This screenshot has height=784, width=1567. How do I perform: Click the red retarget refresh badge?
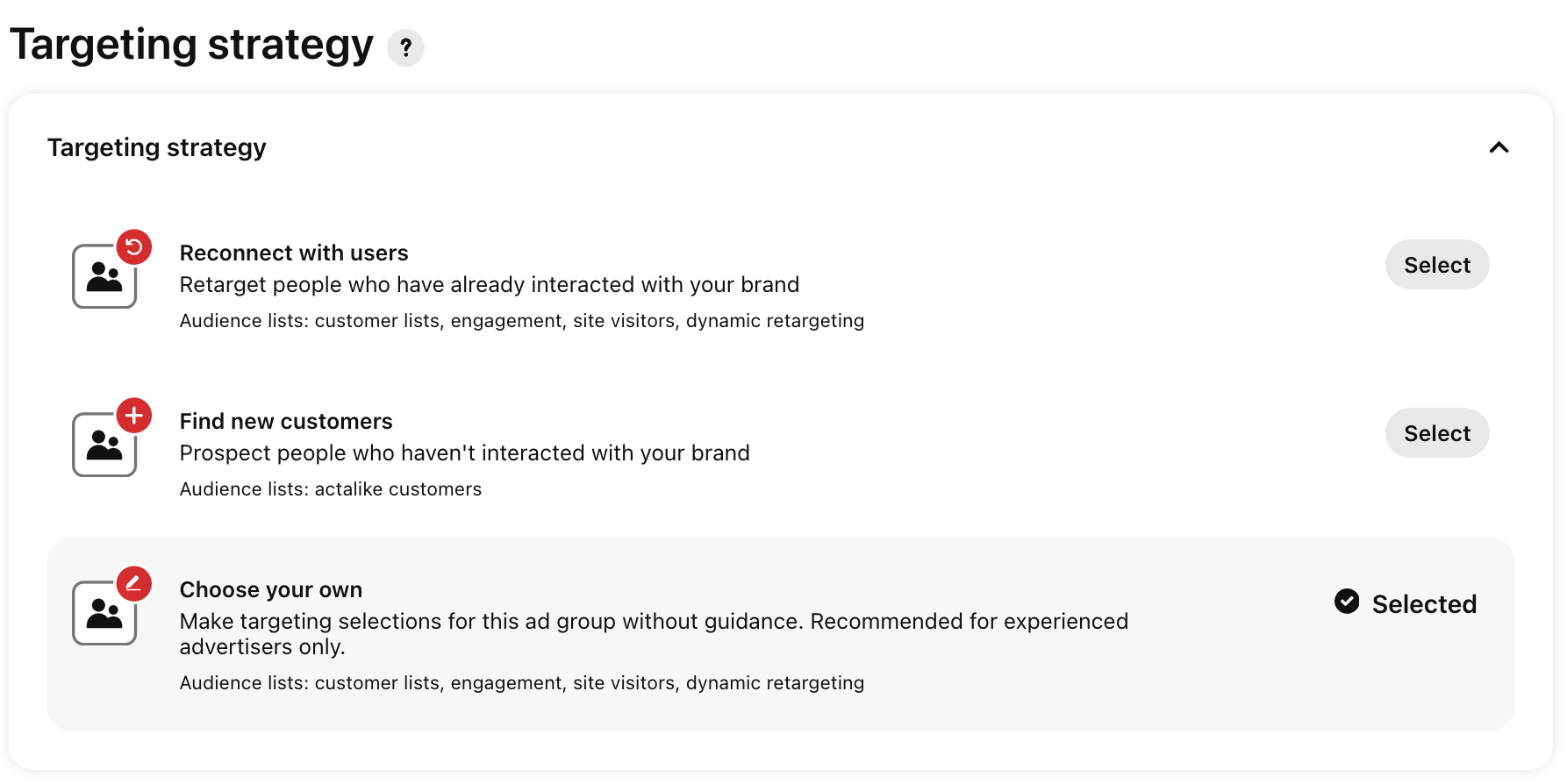click(x=134, y=247)
